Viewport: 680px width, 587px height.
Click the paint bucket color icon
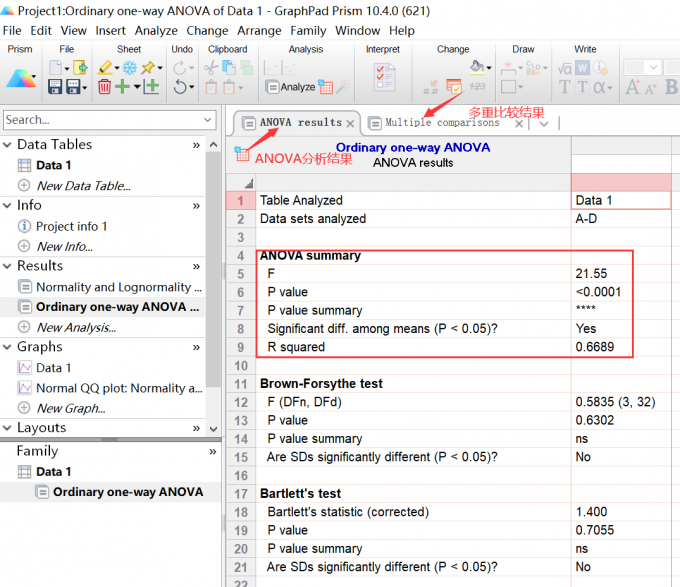tap(477, 66)
